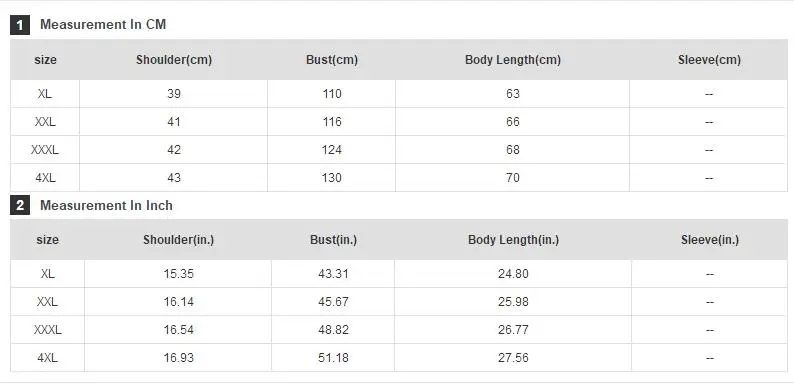Select the Measurement In CM heading

pos(103,24)
